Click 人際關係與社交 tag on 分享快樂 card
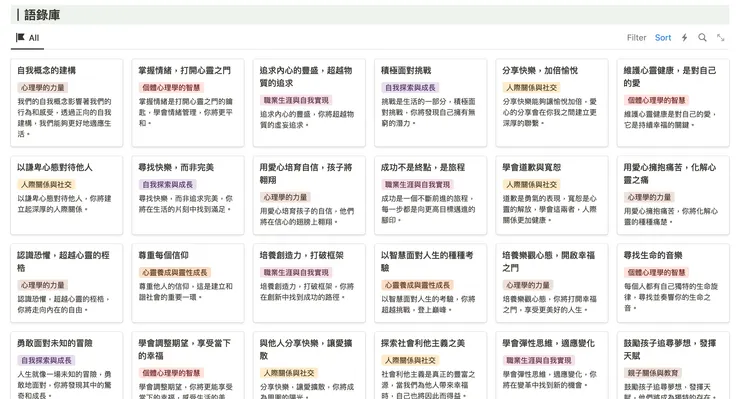Screen dimensions: 740x399 click(x=531, y=87)
